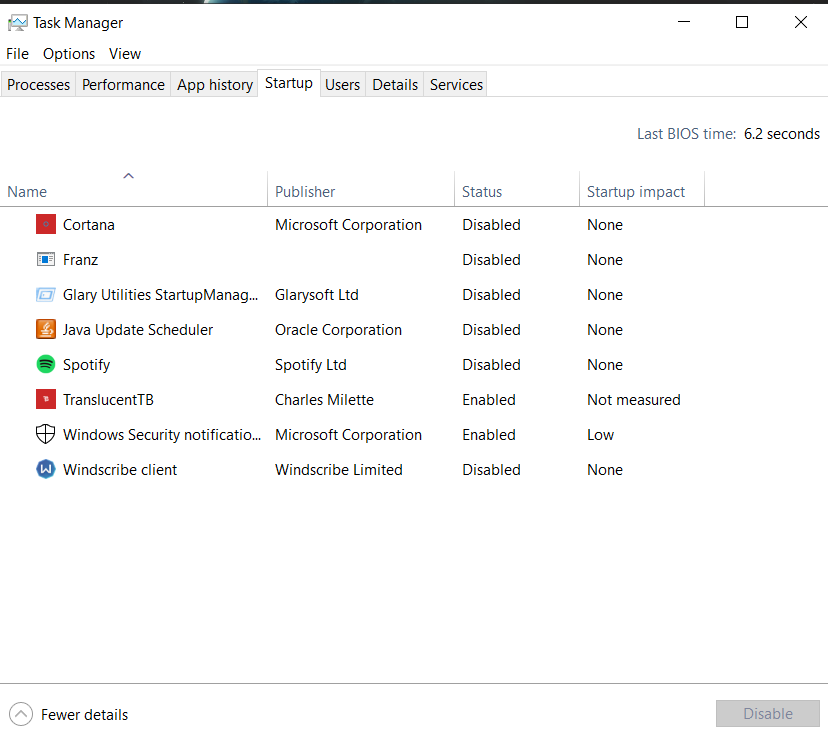Screen dimensions: 828x741
Task: Click the sort arrow above Name column
Action: tap(128, 176)
